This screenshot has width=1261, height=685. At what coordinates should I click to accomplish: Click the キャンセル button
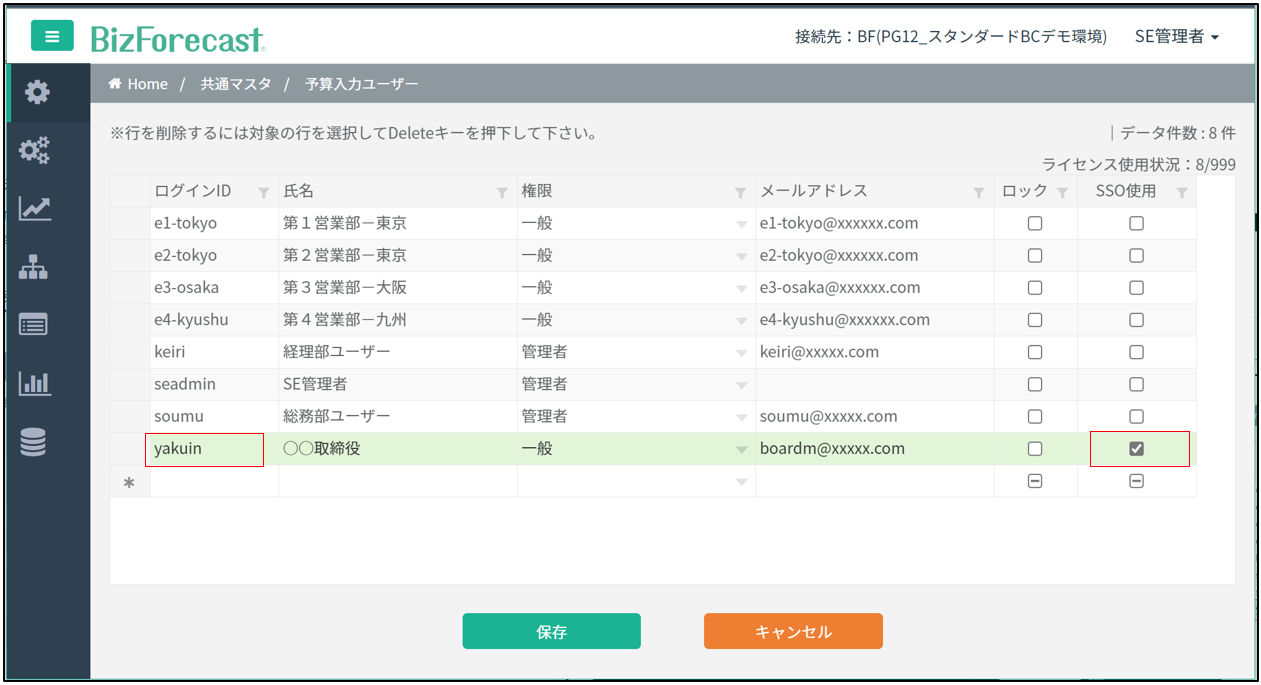click(793, 632)
